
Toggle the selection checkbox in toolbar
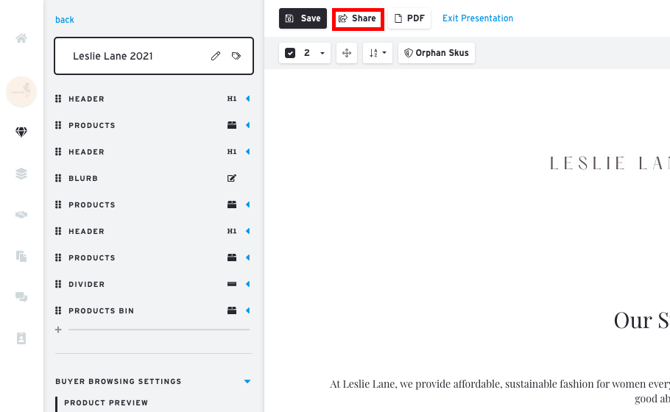click(x=290, y=53)
